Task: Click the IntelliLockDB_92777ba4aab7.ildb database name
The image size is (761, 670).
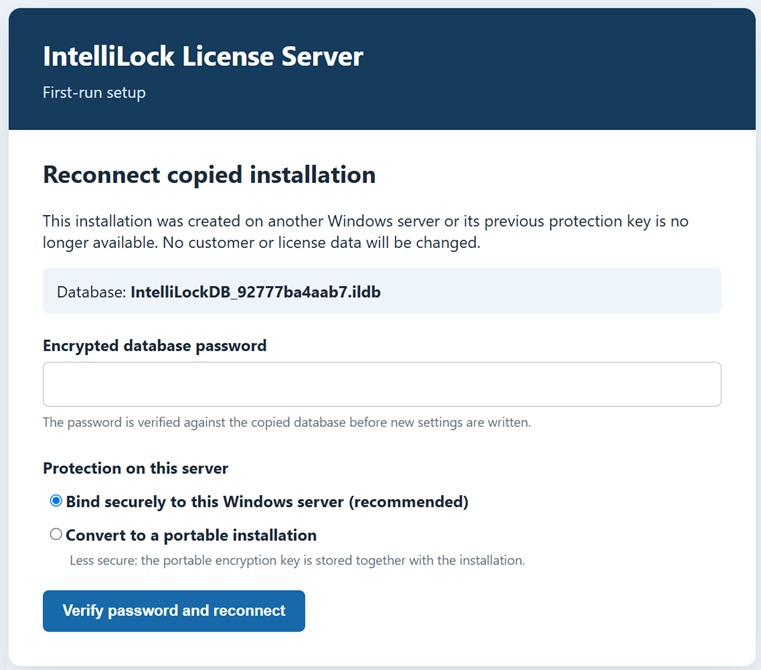Action: point(256,292)
